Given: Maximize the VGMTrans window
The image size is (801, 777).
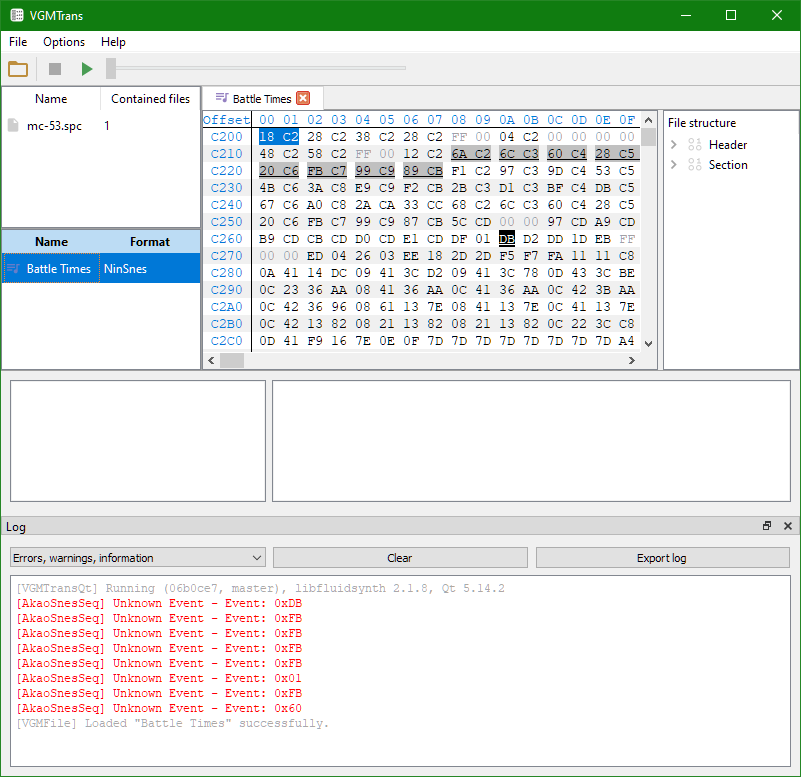Looking at the screenshot, I should (x=731, y=15).
